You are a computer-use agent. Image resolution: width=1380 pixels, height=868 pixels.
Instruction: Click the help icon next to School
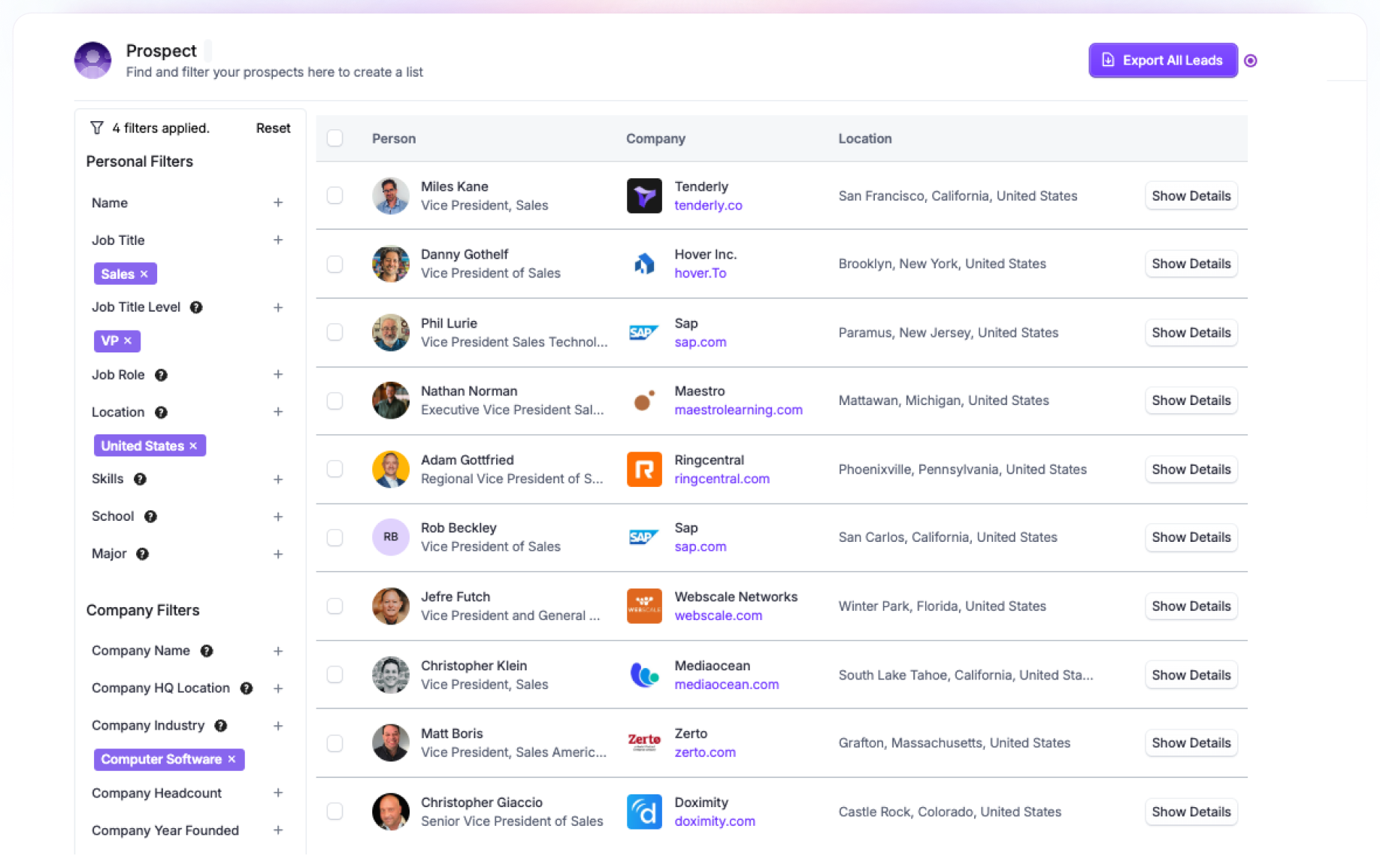tap(150, 516)
